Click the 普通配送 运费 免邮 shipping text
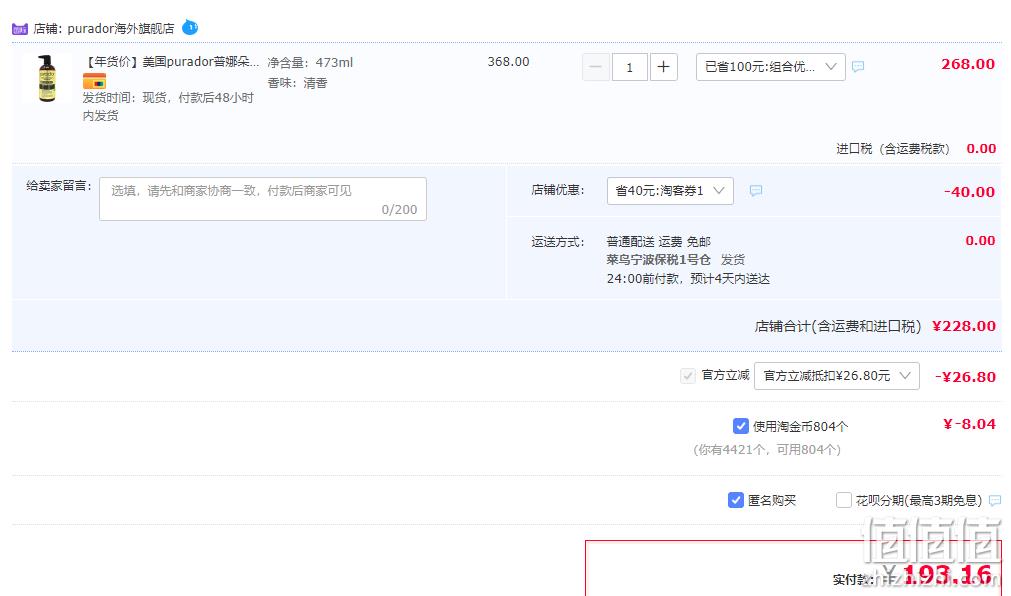The image size is (1011, 596). click(658, 241)
